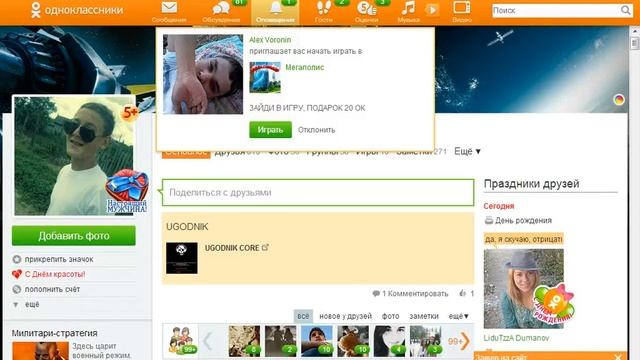Viewport: 640px width, 360px height.
Task: Open LiduTzzA Dumanov's birthday photo
Action: [524, 289]
